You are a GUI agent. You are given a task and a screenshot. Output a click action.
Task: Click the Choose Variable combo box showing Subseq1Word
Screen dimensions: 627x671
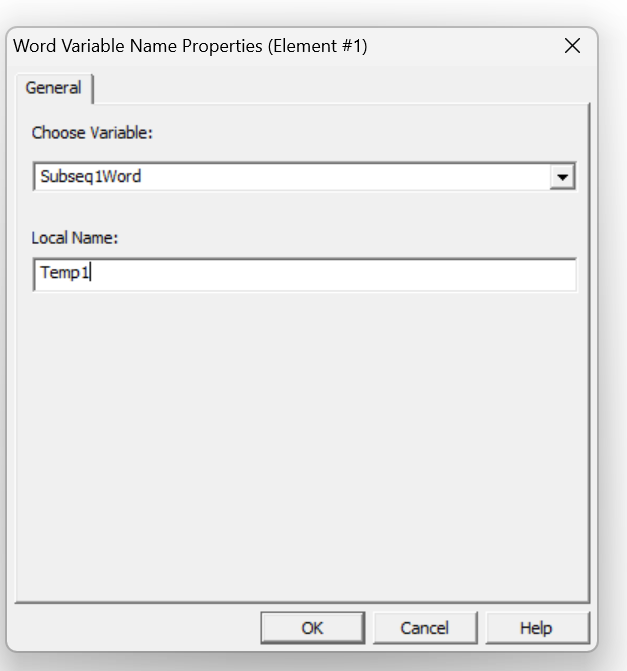click(x=304, y=176)
